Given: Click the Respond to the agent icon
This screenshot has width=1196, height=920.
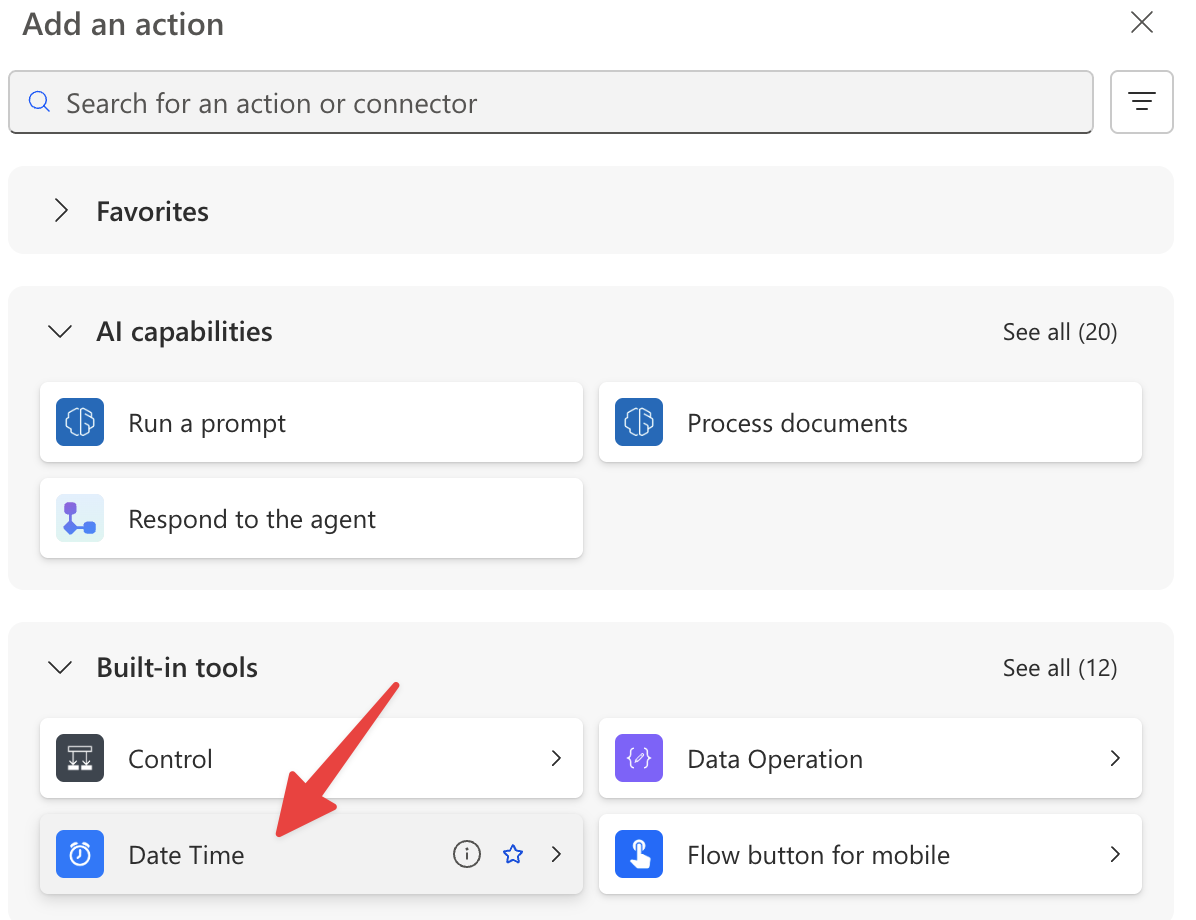Looking at the screenshot, I should pos(80,518).
